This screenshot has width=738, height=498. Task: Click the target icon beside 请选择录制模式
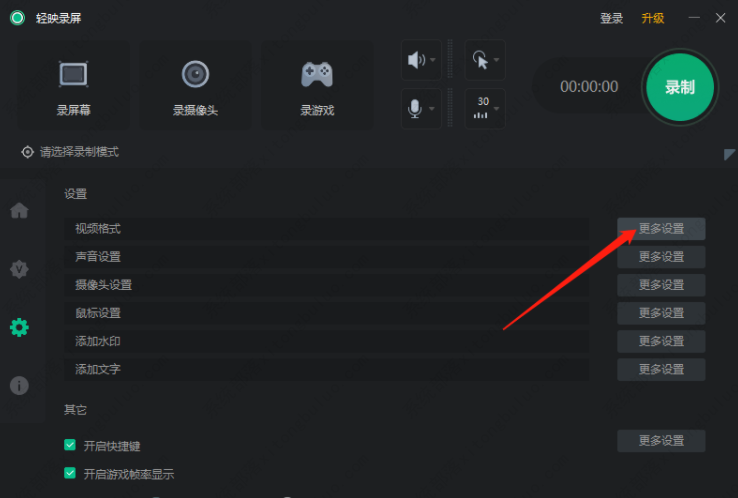(28, 152)
